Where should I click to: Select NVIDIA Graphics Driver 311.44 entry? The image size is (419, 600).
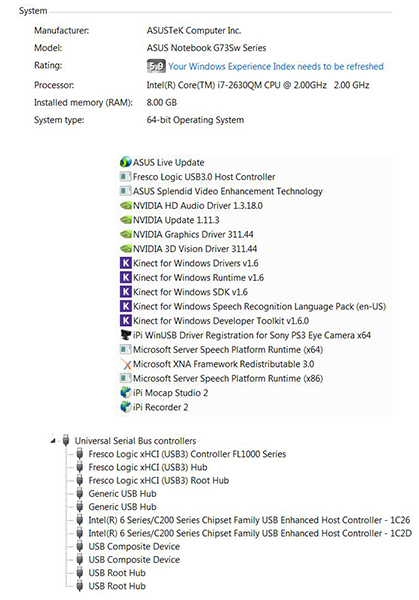click(x=193, y=235)
